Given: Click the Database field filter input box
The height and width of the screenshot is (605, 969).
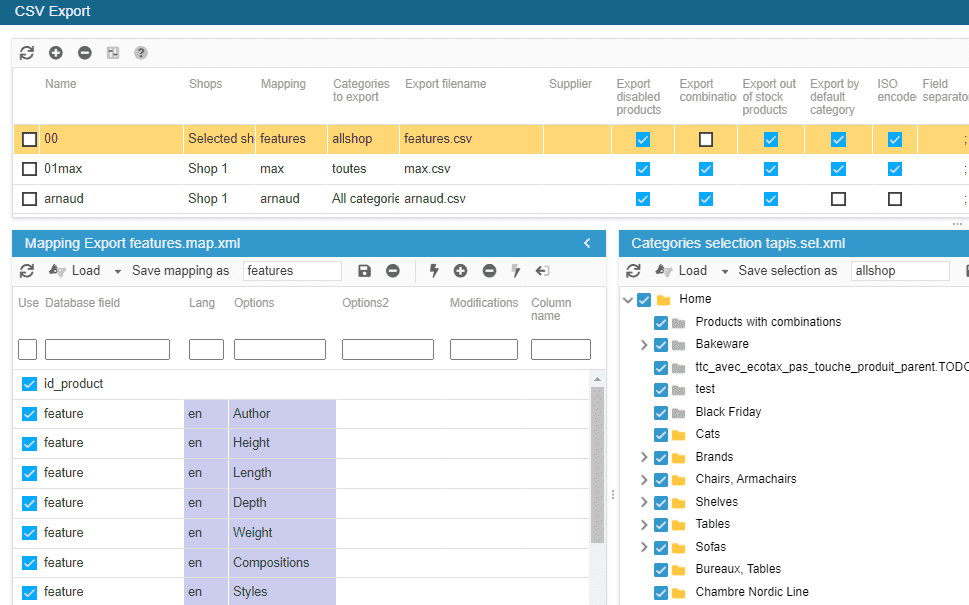Looking at the screenshot, I should pyautogui.click(x=107, y=349).
